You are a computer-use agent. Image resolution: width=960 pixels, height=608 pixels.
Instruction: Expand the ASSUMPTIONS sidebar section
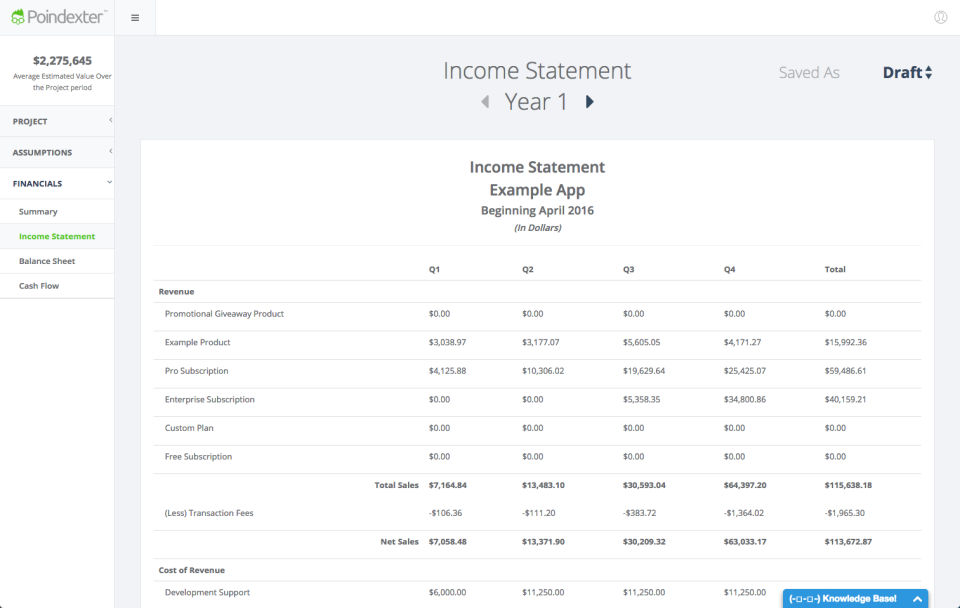tap(57, 152)
